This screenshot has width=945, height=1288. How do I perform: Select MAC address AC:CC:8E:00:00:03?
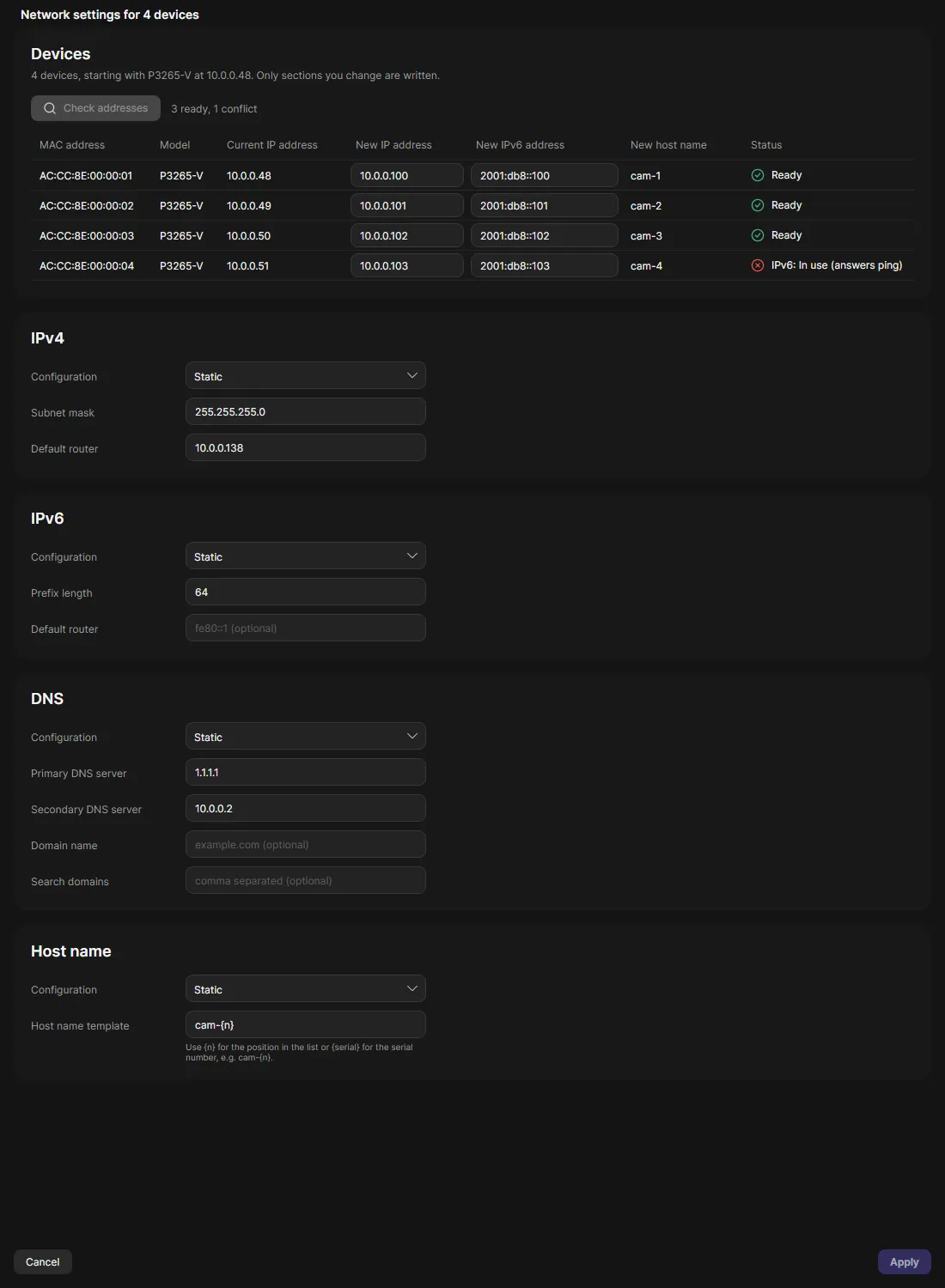pos(87,235)
